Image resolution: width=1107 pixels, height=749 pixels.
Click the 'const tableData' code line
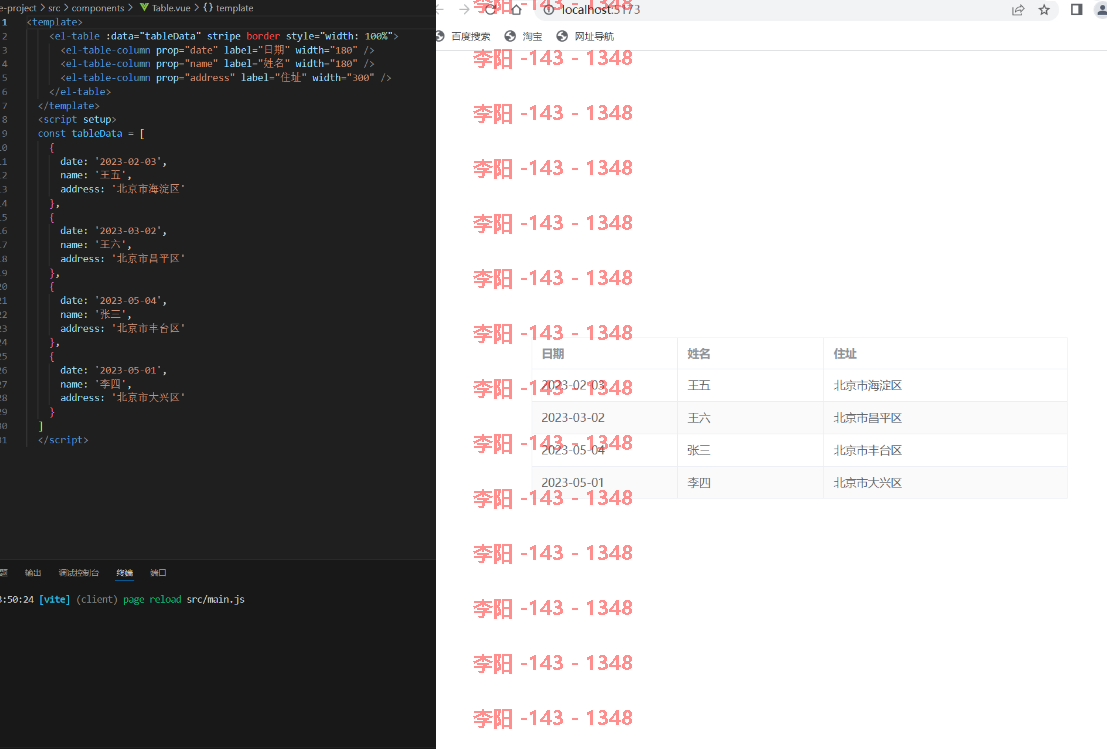pos(91,133)
